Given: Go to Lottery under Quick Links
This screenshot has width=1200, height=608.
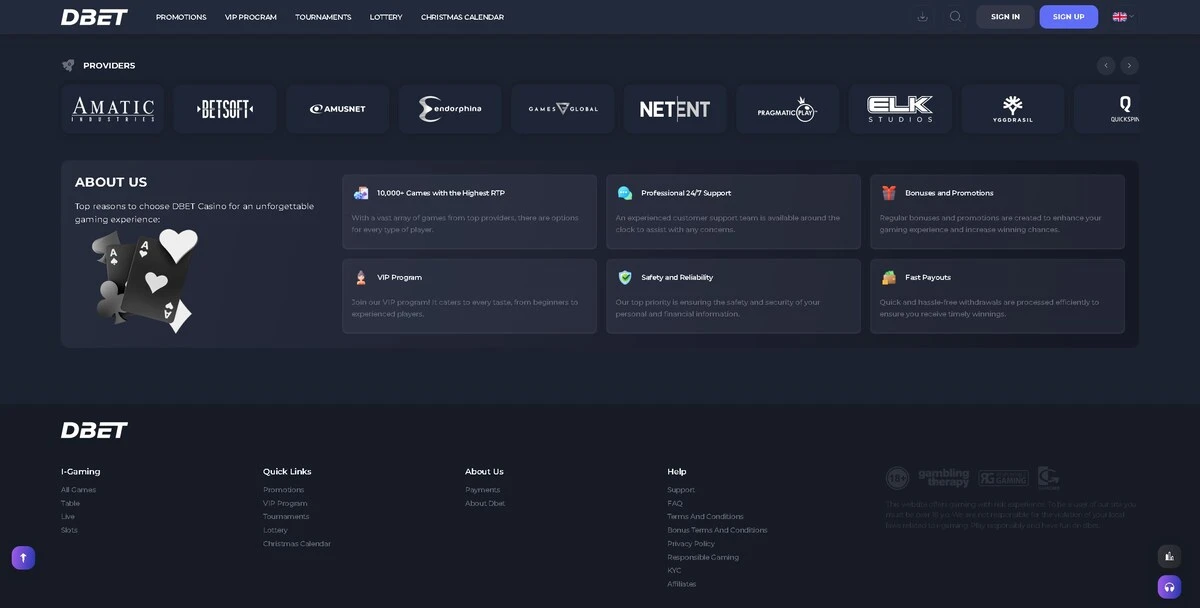Looking at the screenshot, I should click(275, 530).
